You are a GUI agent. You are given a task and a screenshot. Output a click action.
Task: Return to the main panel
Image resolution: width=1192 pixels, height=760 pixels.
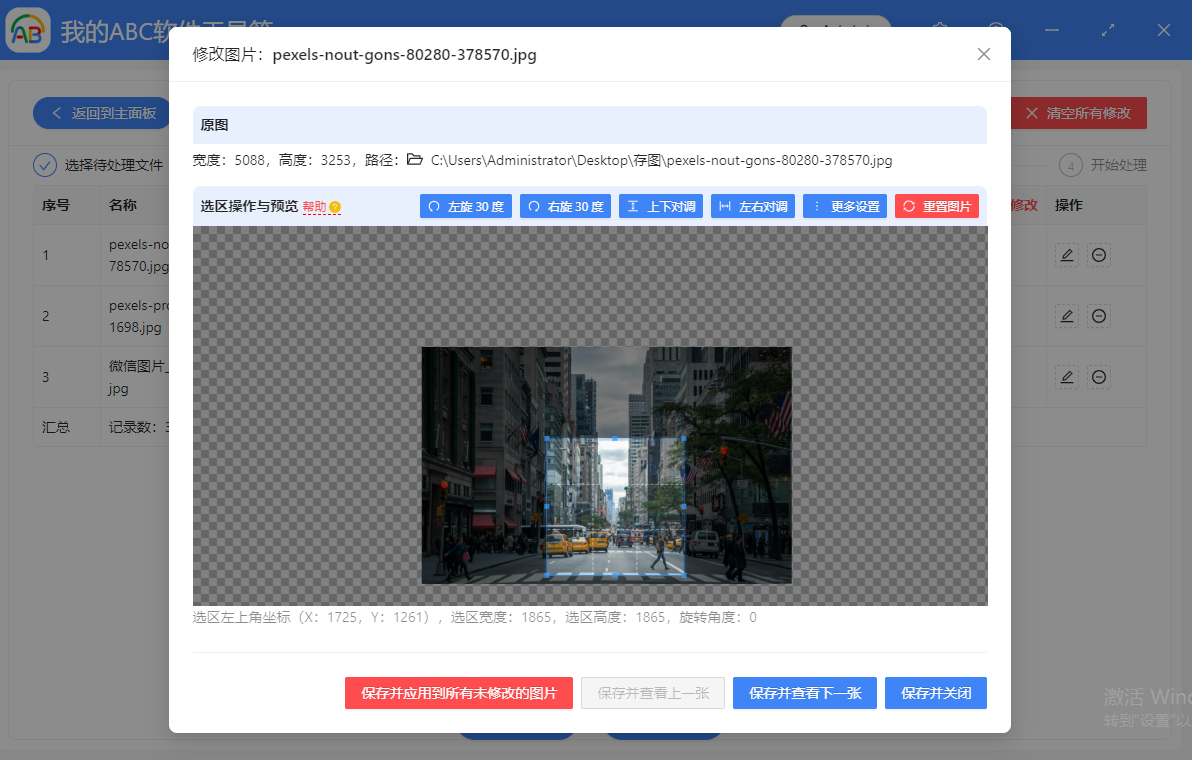(x=101, y=113)
